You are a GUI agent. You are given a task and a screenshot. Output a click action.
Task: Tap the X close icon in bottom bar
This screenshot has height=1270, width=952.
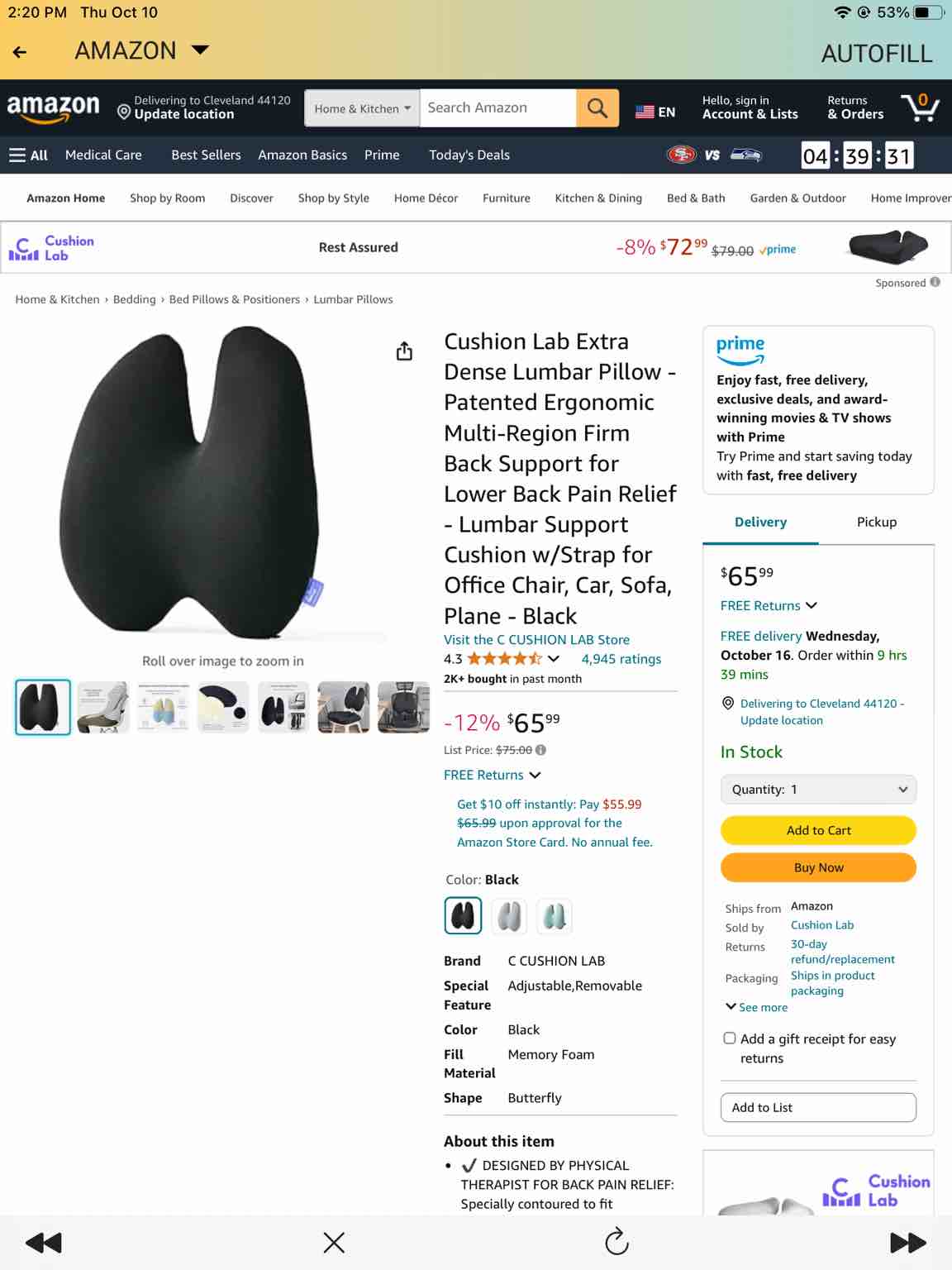334,1242
